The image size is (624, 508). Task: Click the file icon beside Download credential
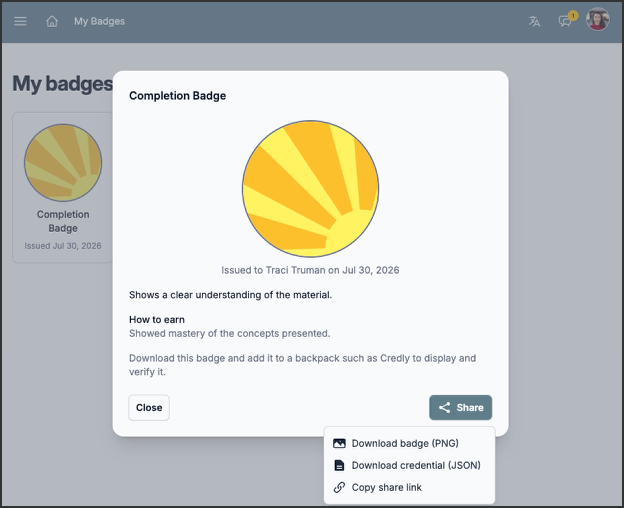tap(339, 465)
